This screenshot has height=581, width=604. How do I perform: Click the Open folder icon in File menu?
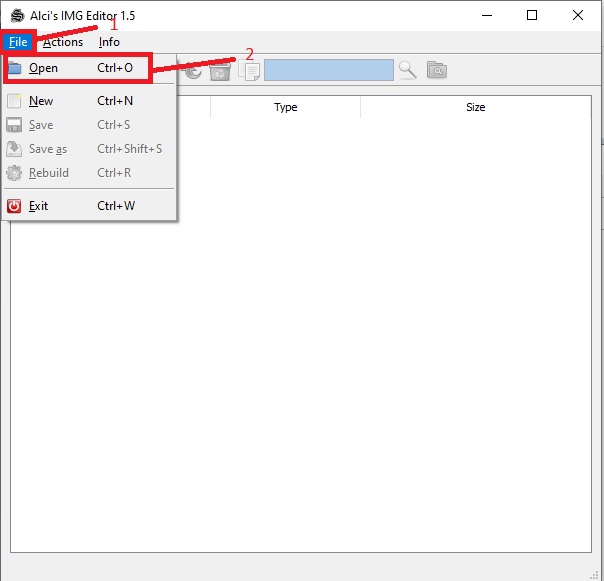click(14, 68)
